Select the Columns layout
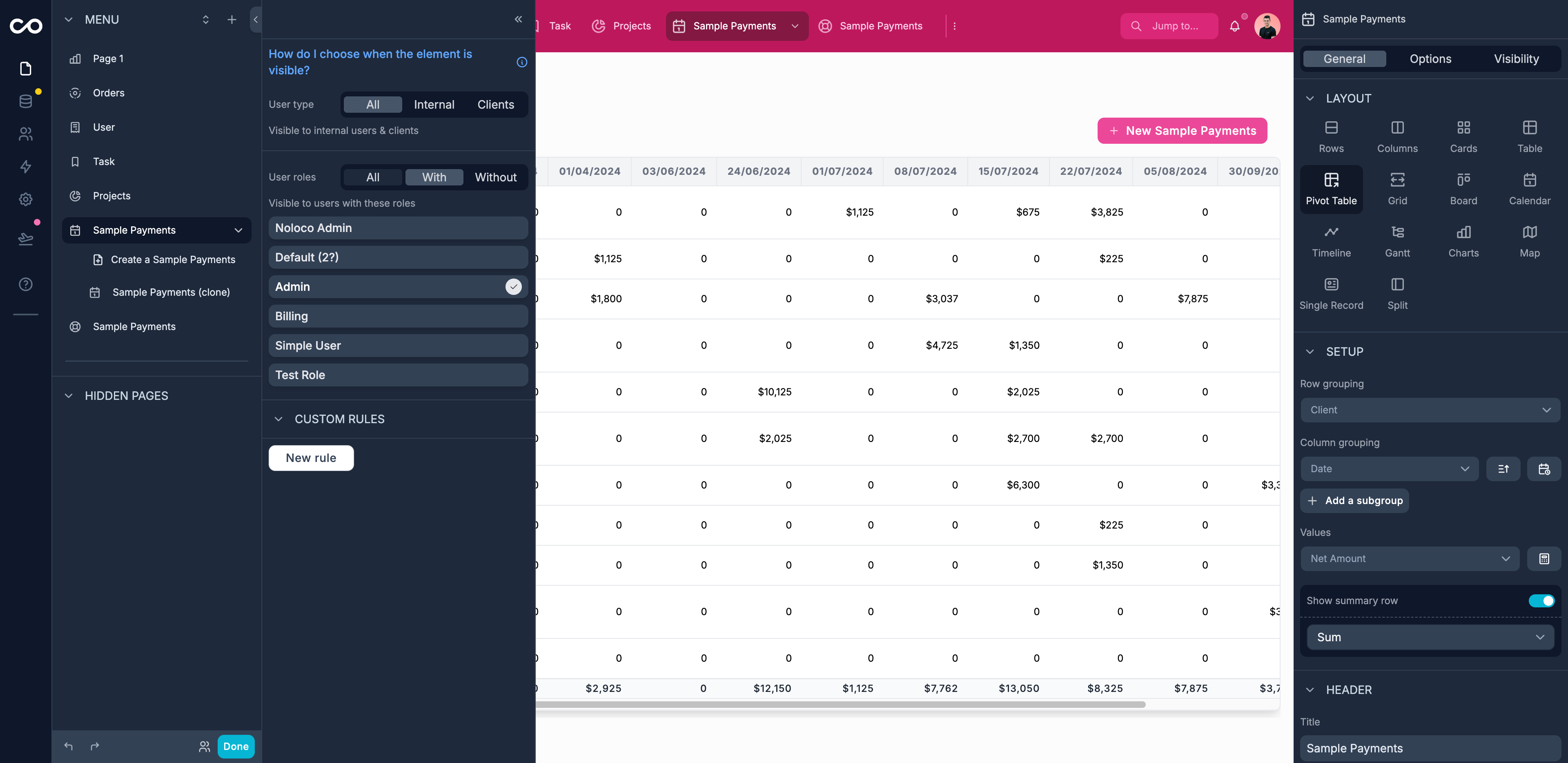 (1398, 137)
